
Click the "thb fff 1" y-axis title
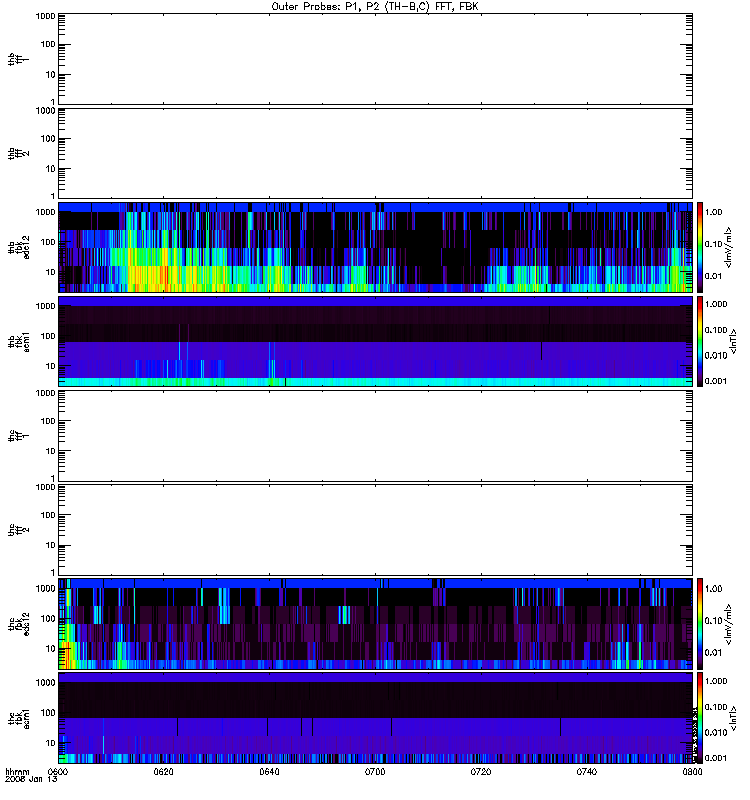[18, 59]
